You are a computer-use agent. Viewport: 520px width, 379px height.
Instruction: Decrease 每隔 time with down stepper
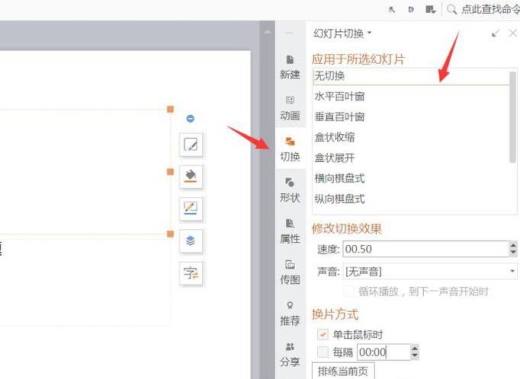point(415,356)
